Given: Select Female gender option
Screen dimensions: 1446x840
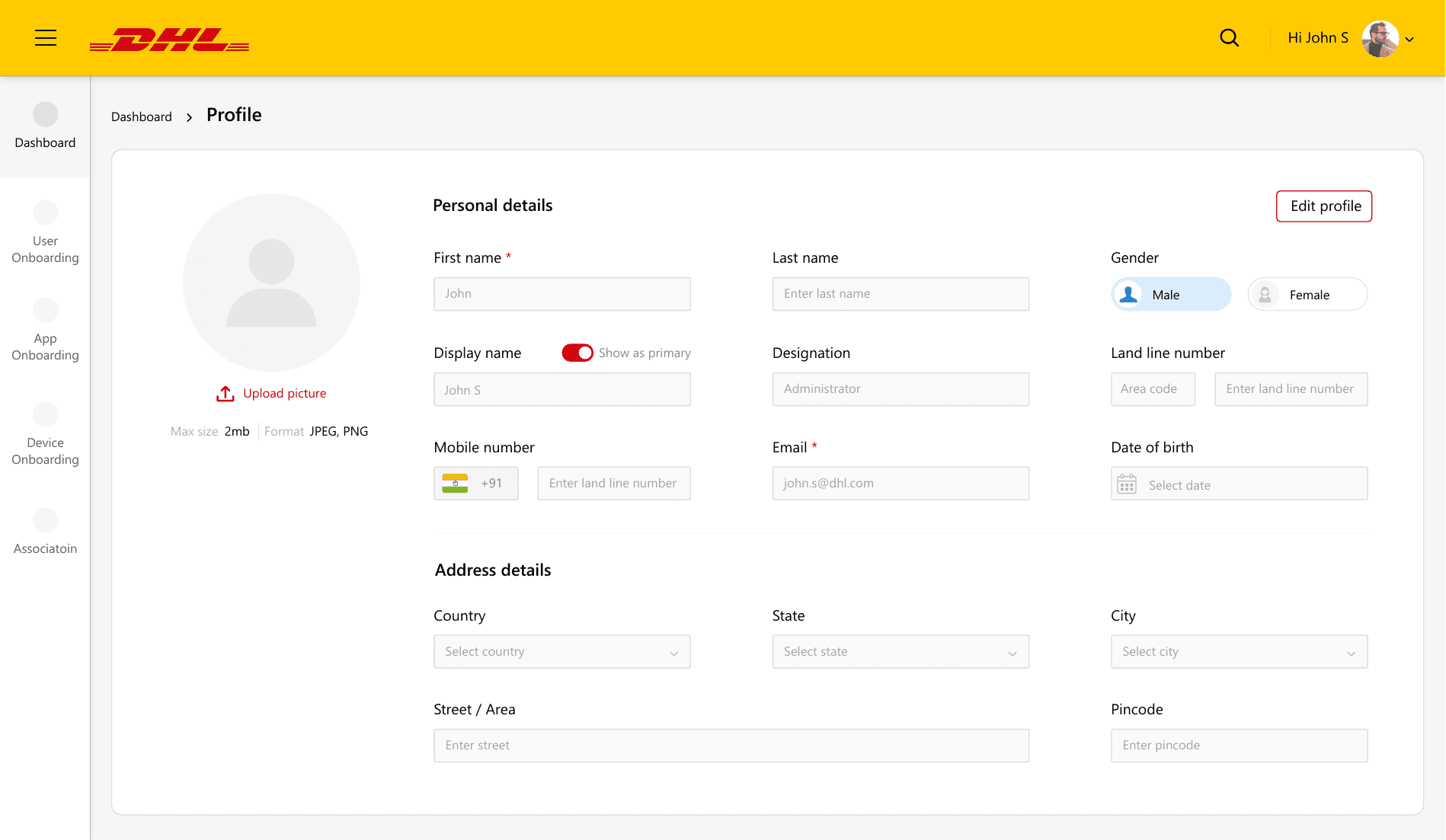Looking at the screenshot, I should point(1307,294).
